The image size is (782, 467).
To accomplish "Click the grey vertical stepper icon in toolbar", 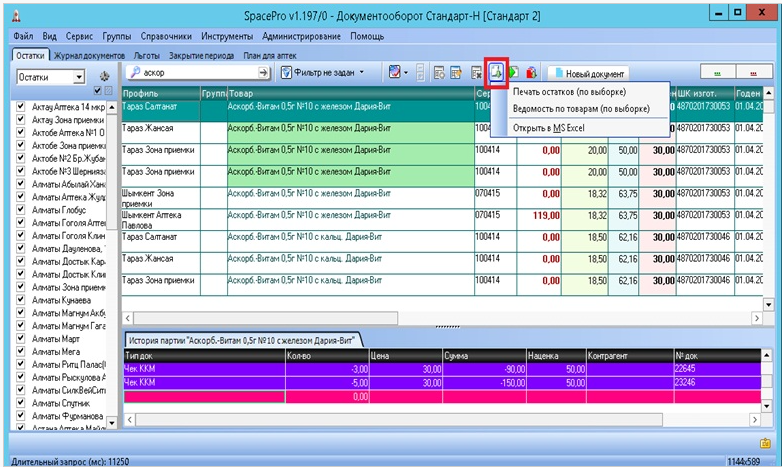I will point(420,73).
